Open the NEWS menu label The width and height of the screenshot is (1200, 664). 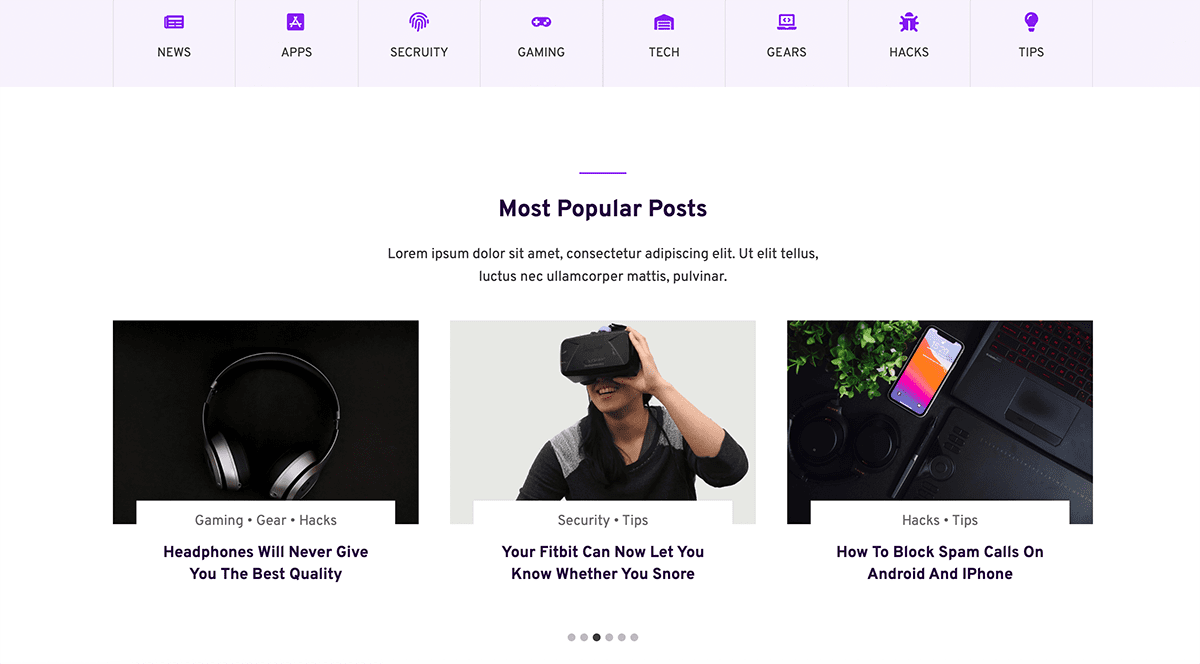pyautogui.click(x=174, y=52)
